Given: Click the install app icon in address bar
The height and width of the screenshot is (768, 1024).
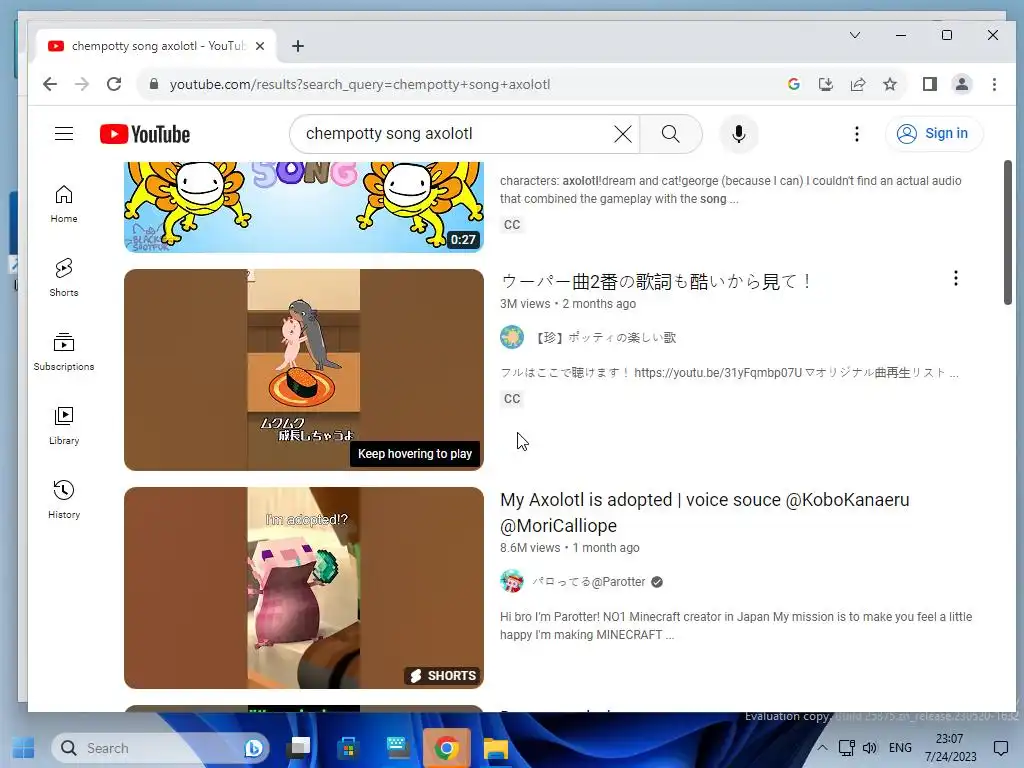Looking at the screenshot, I should 825,84.
